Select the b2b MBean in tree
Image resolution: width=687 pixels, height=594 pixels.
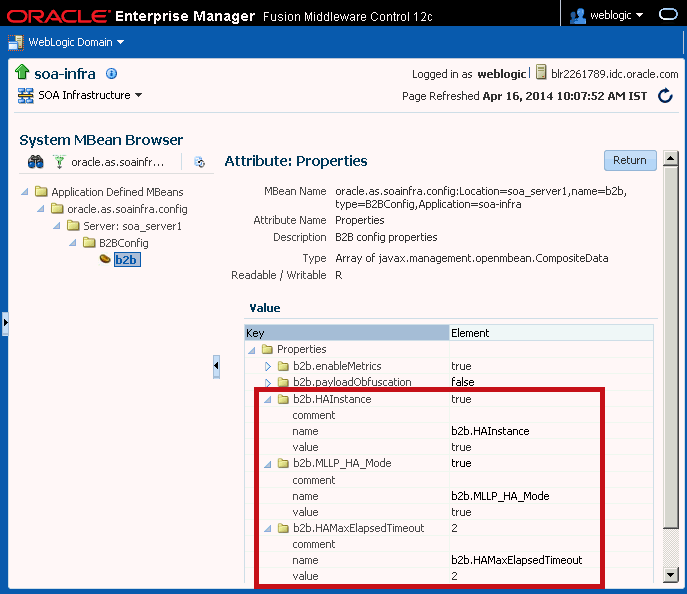coord(127,260)
